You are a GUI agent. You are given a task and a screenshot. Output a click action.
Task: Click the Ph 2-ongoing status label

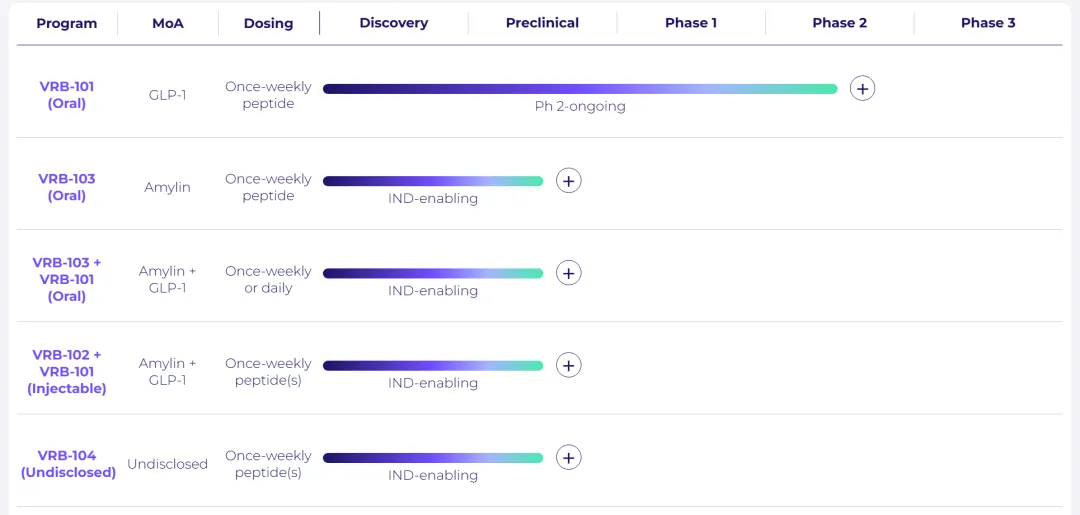(x=580, y=107)
